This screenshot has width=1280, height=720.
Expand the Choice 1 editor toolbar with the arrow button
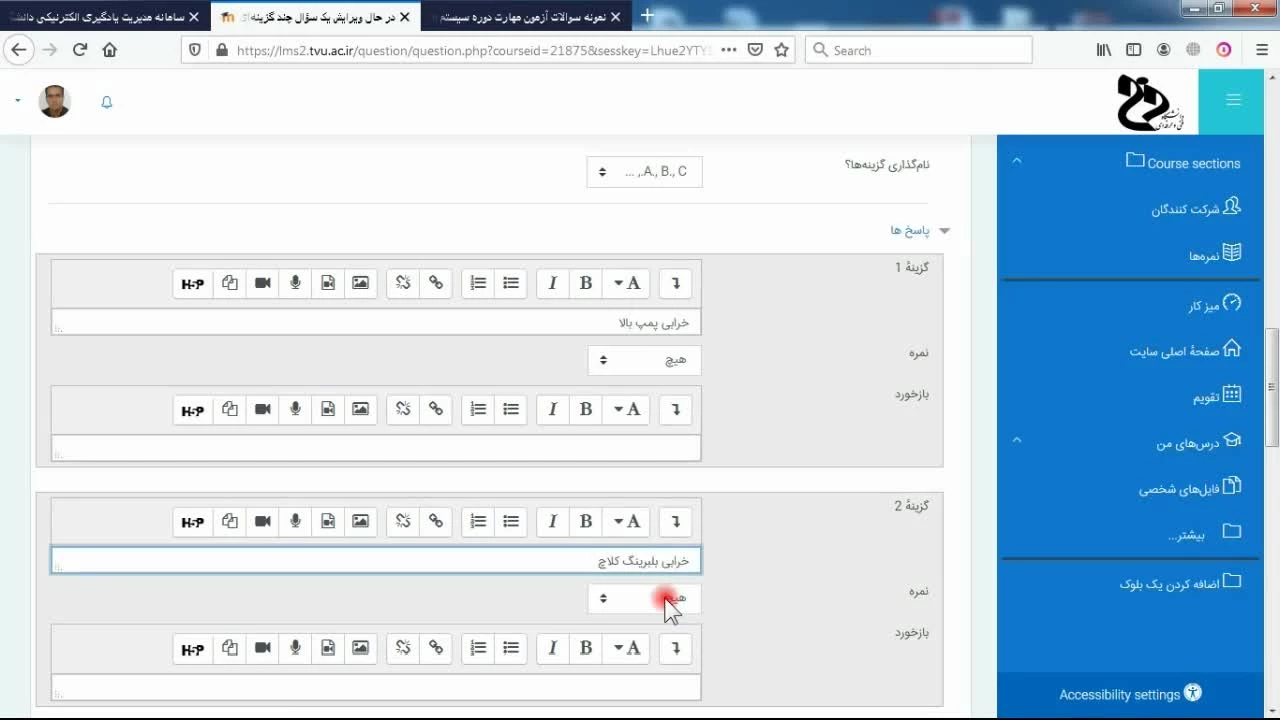(676, 283)
